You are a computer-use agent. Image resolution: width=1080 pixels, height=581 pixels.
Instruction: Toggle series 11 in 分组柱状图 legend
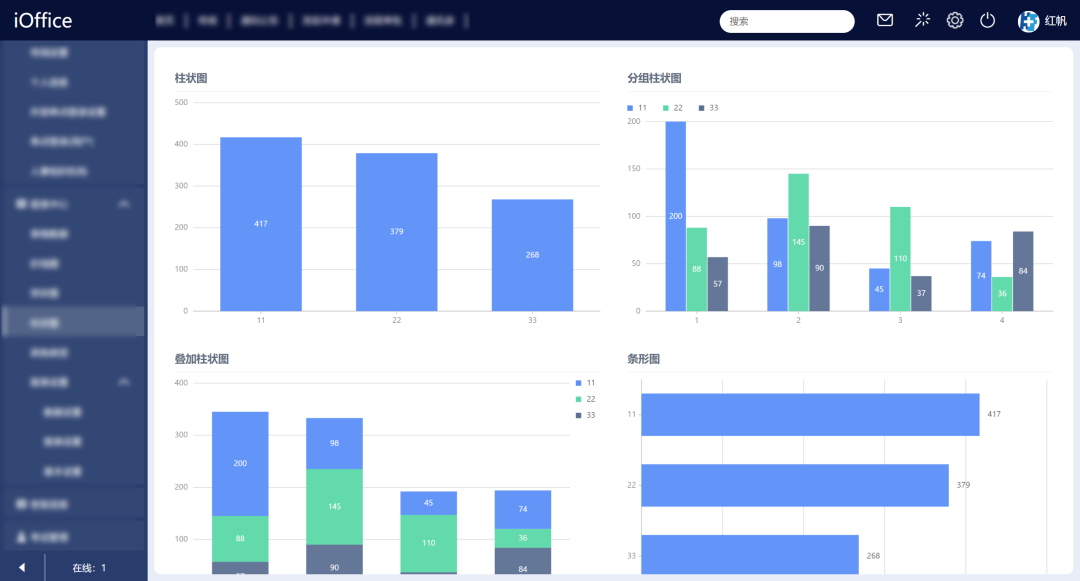pos(637,108)
